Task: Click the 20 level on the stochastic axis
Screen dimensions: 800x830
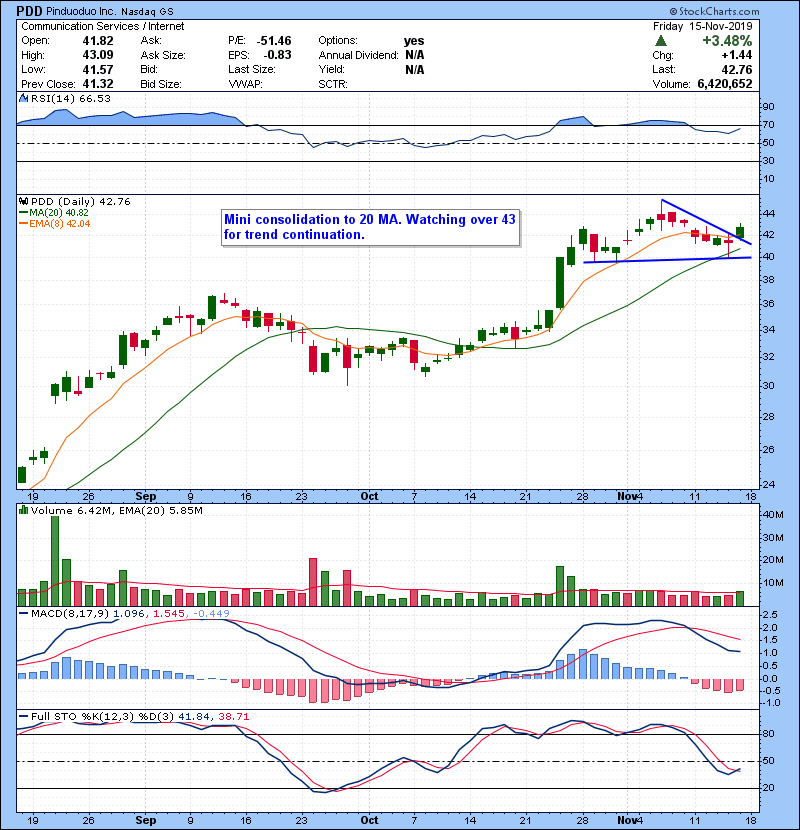Action: [768, 788]
